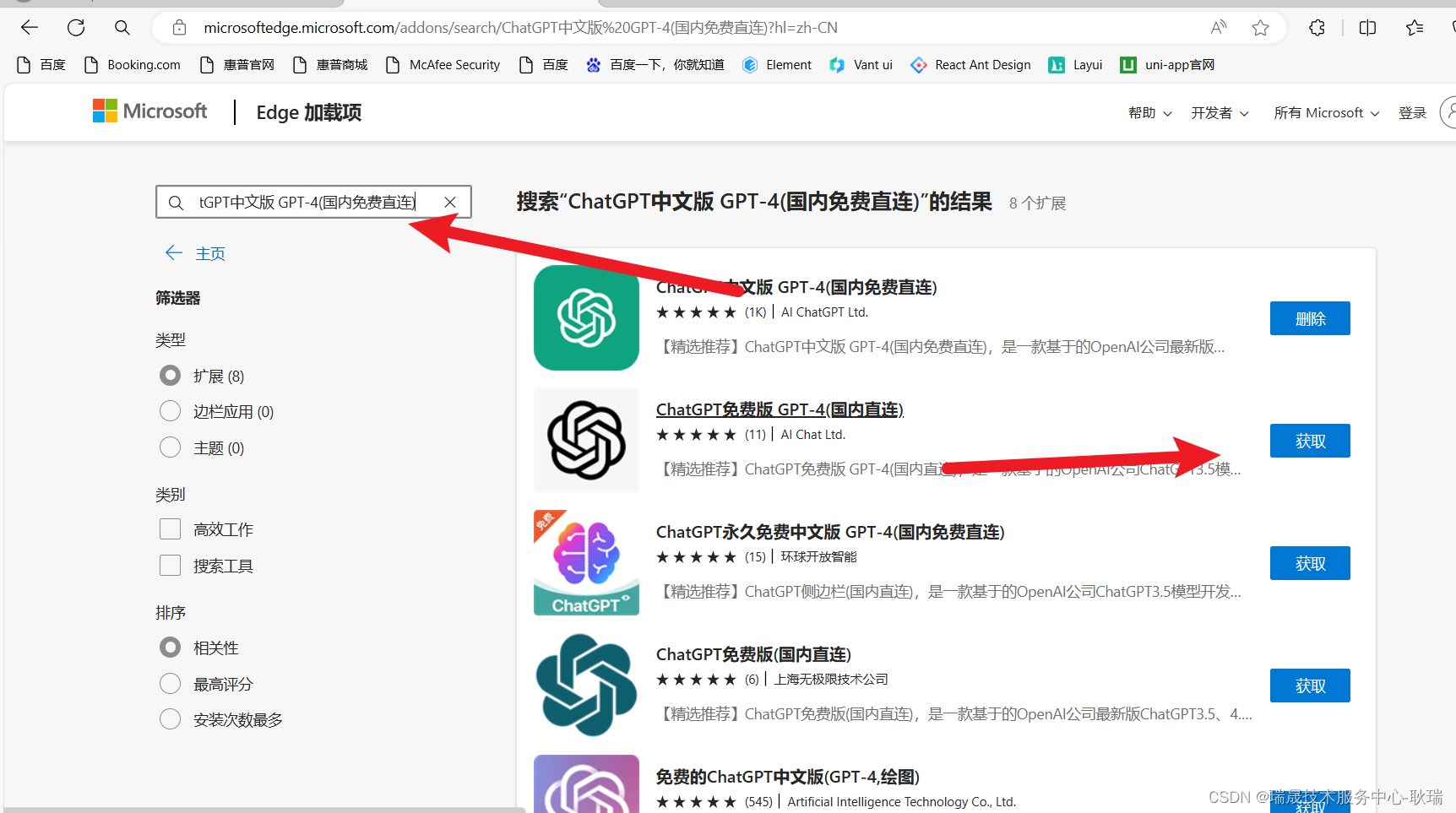
Task: Open favorites list icon in toolbar
Action: 1415,28
